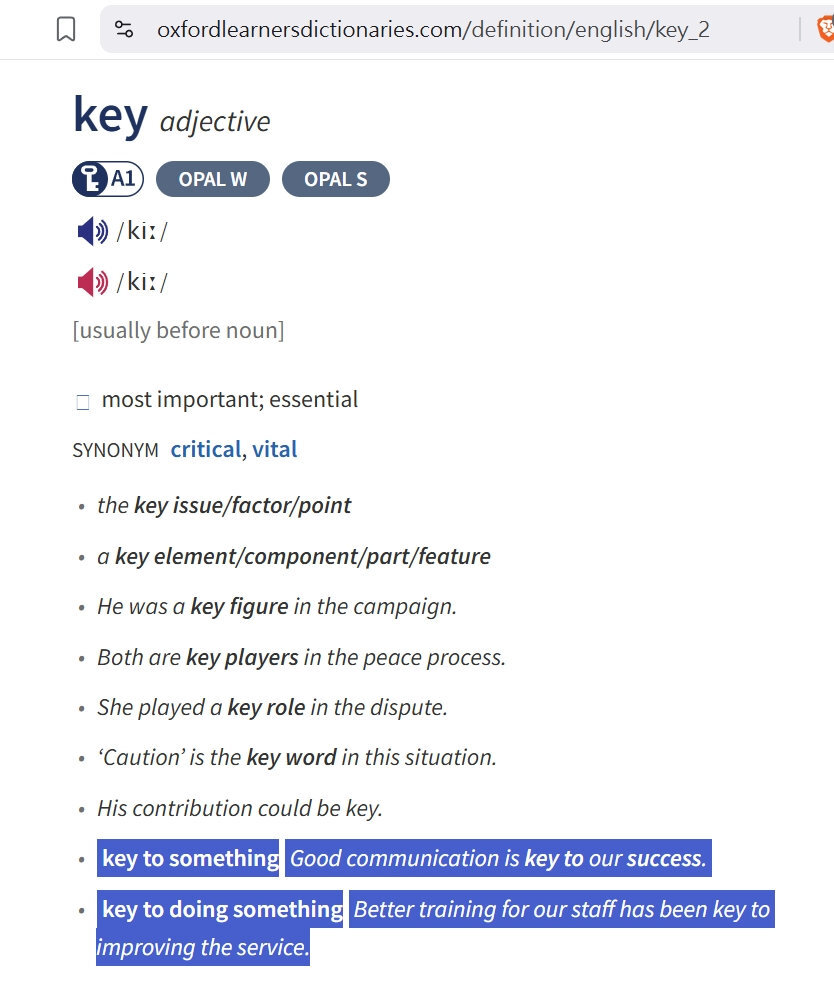
Task: Open the OPAL S badge
Action: 336,179
